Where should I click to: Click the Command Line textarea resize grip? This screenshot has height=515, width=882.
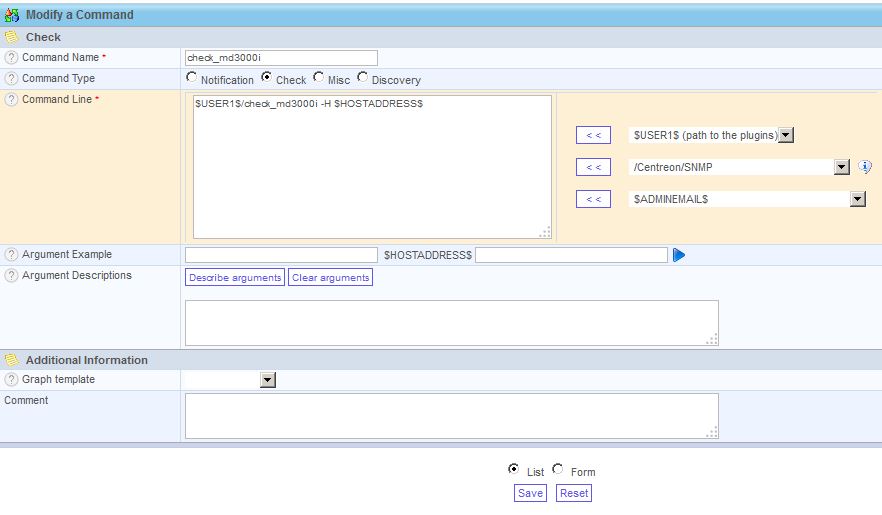point(545,232)
